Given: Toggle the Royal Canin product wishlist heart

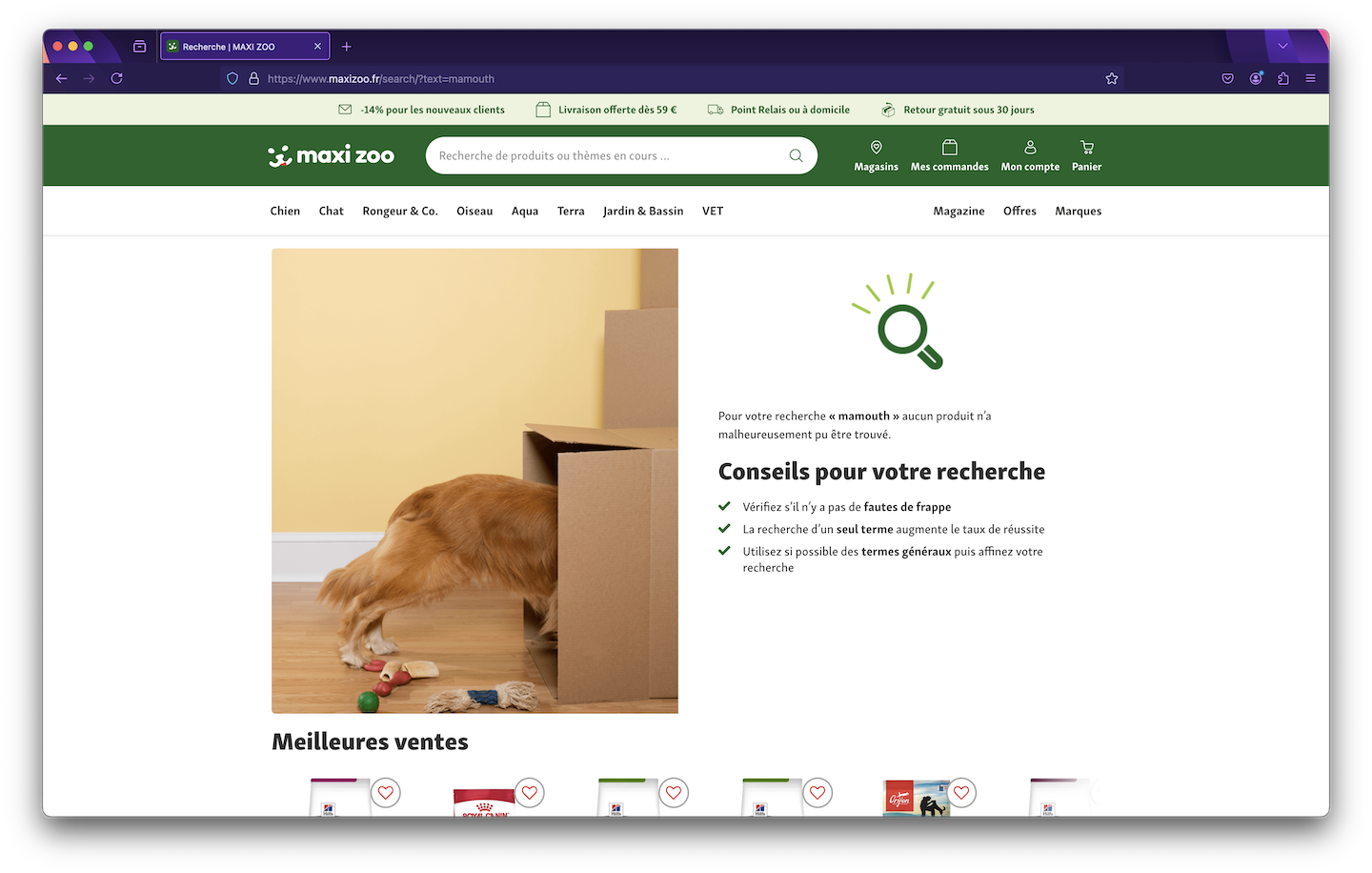Looking at the screenshot, I should point(529,792).
